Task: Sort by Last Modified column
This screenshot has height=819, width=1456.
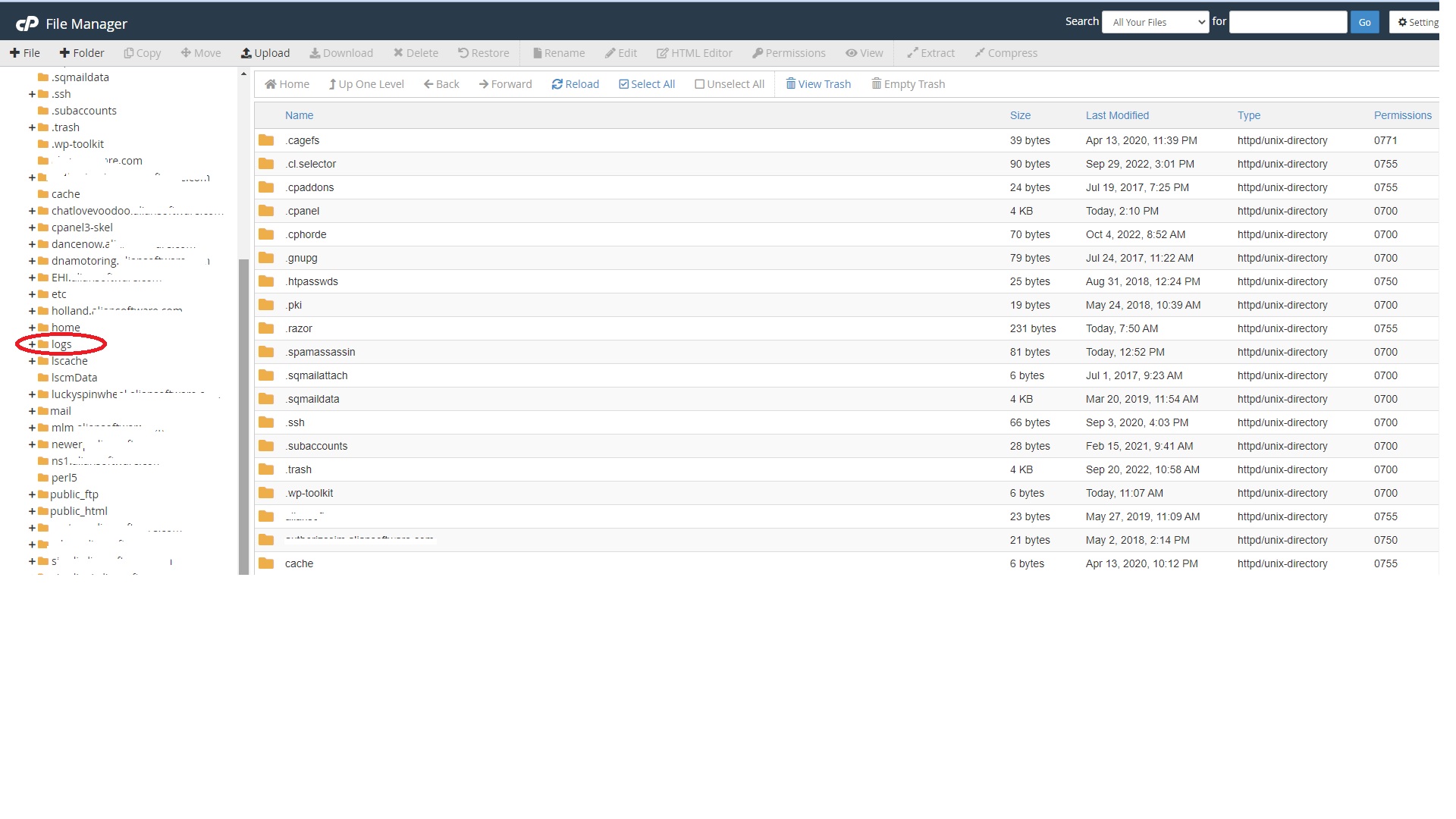Action: pos(1117,115)
